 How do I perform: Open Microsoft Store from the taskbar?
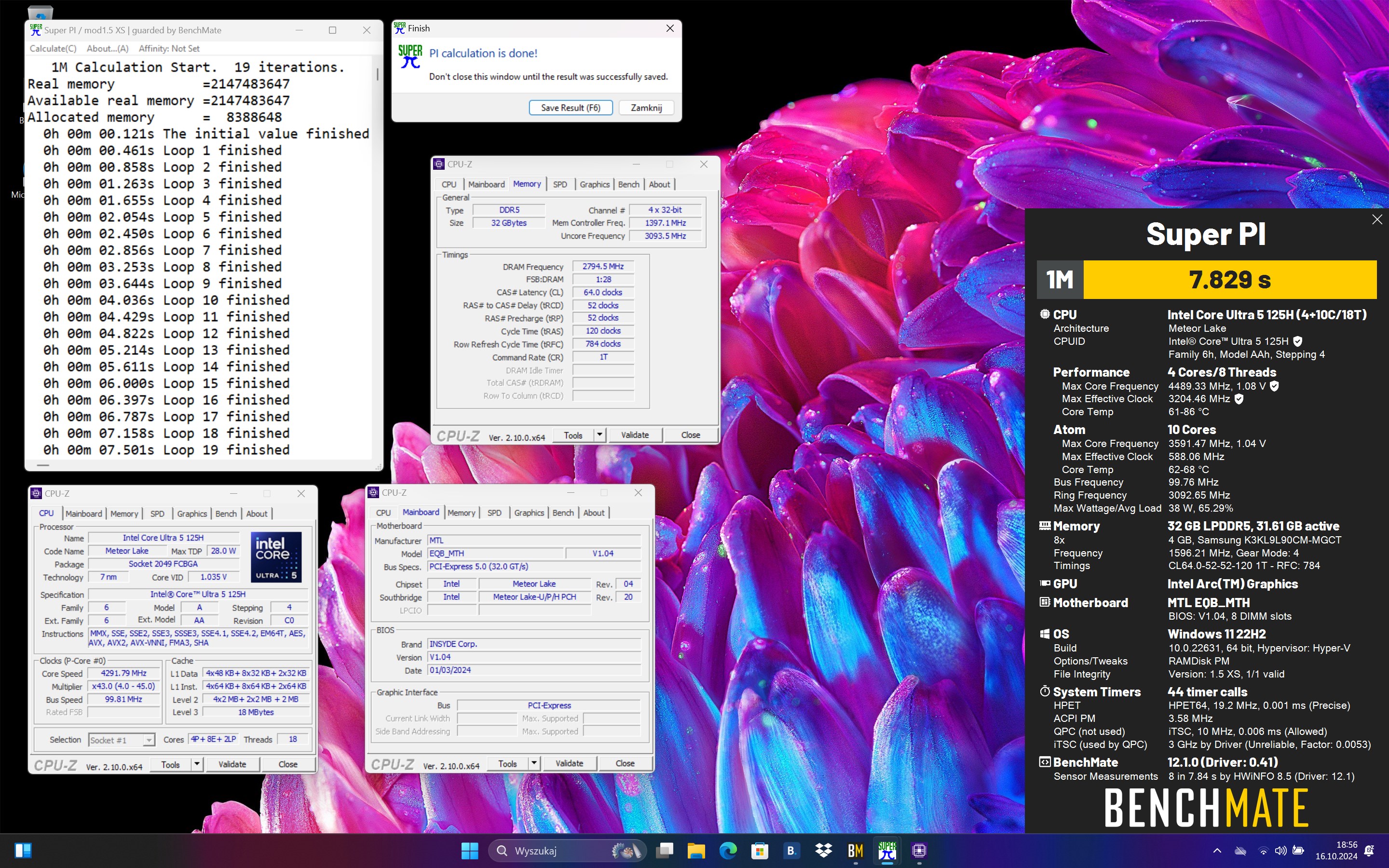(x=759, y=850)
